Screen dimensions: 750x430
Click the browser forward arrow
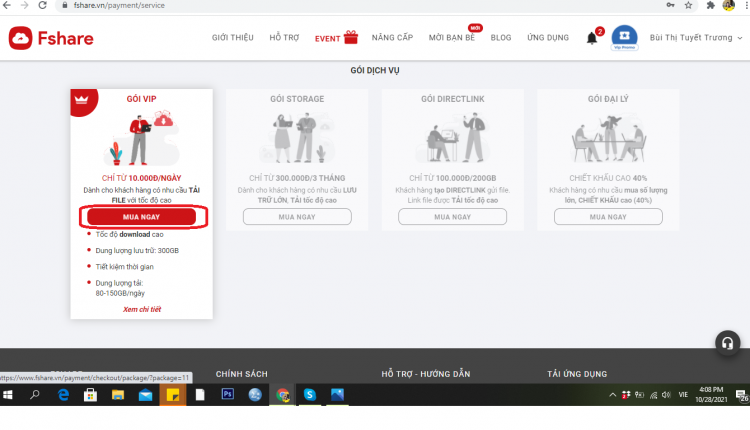point(24,5)
